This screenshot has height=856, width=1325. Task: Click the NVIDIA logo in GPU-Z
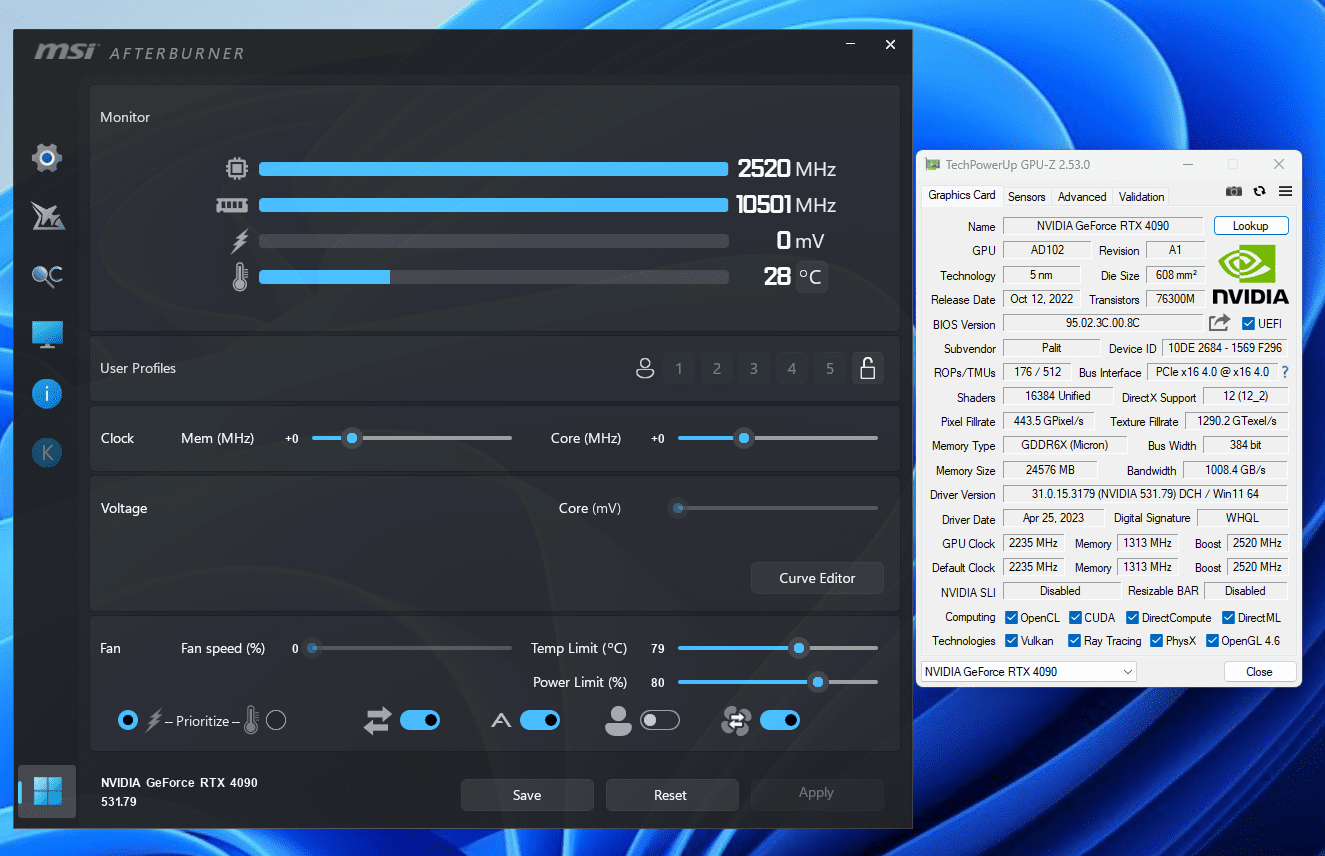1250,275
